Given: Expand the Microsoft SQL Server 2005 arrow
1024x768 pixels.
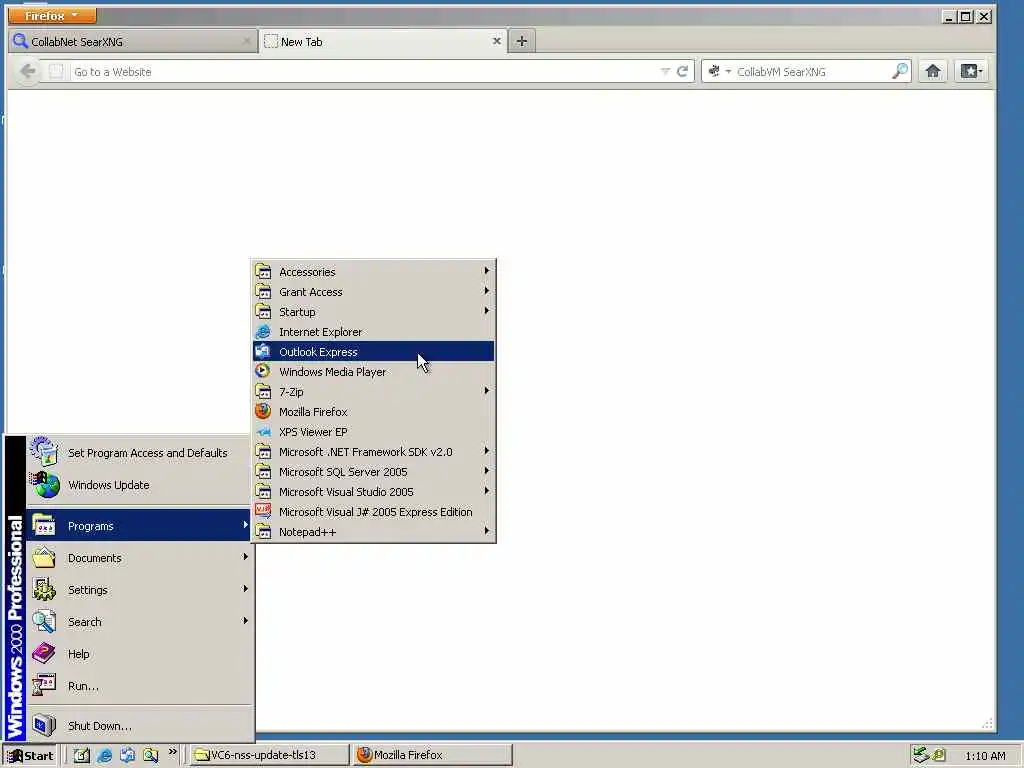Looking at the screenshot, I should click(487, 470).
